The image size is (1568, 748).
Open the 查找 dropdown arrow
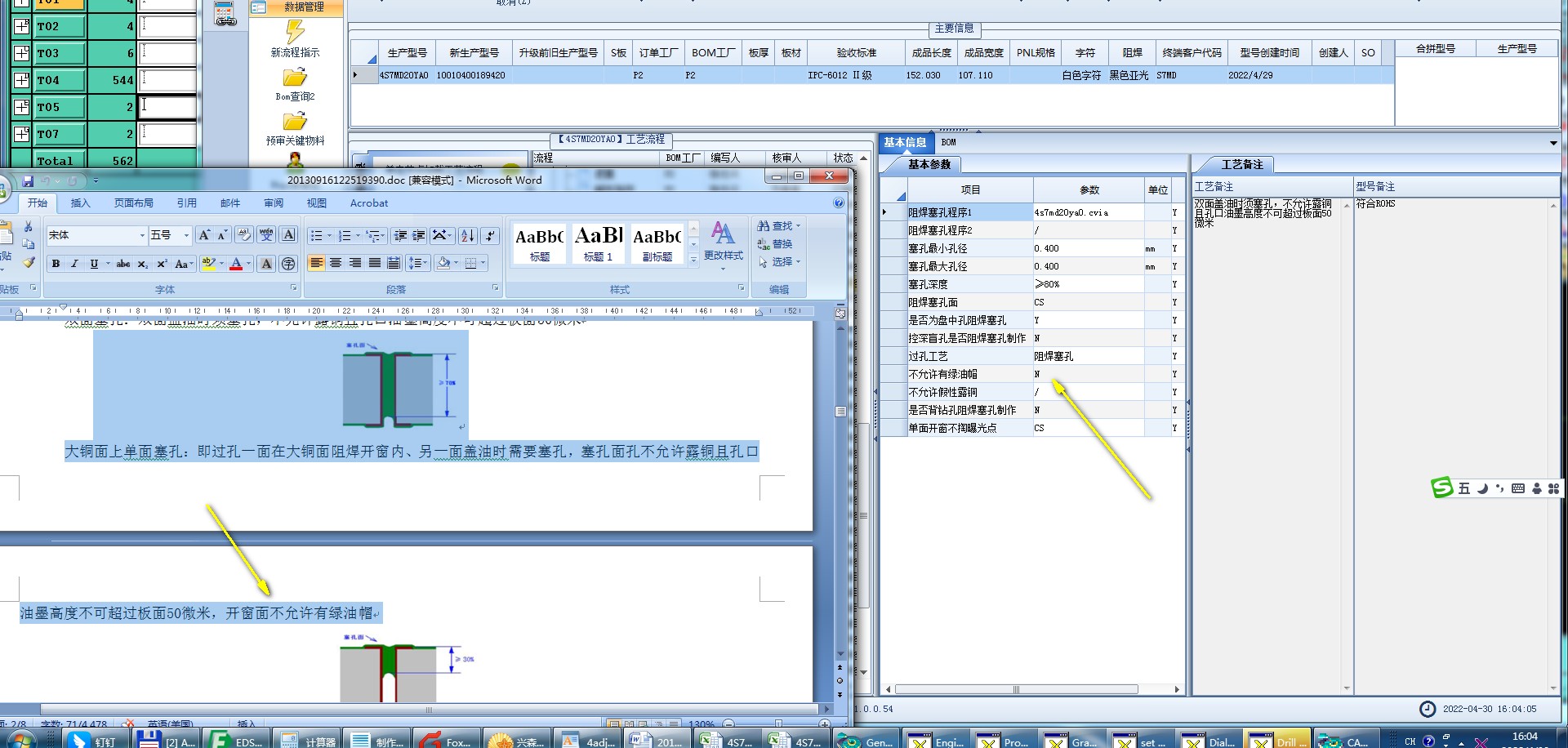798,226
